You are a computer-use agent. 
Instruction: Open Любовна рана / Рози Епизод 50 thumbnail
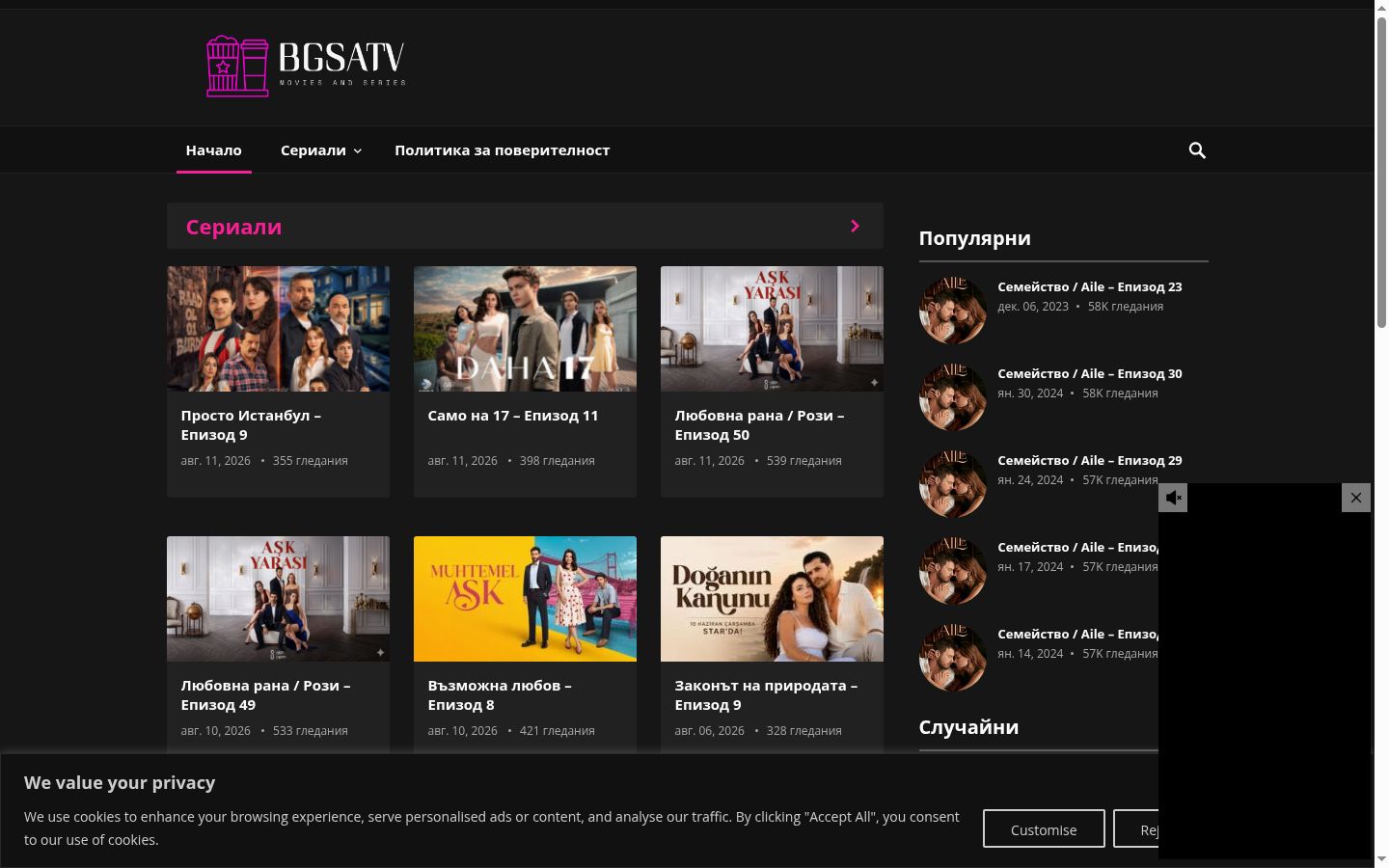point(772,329)
